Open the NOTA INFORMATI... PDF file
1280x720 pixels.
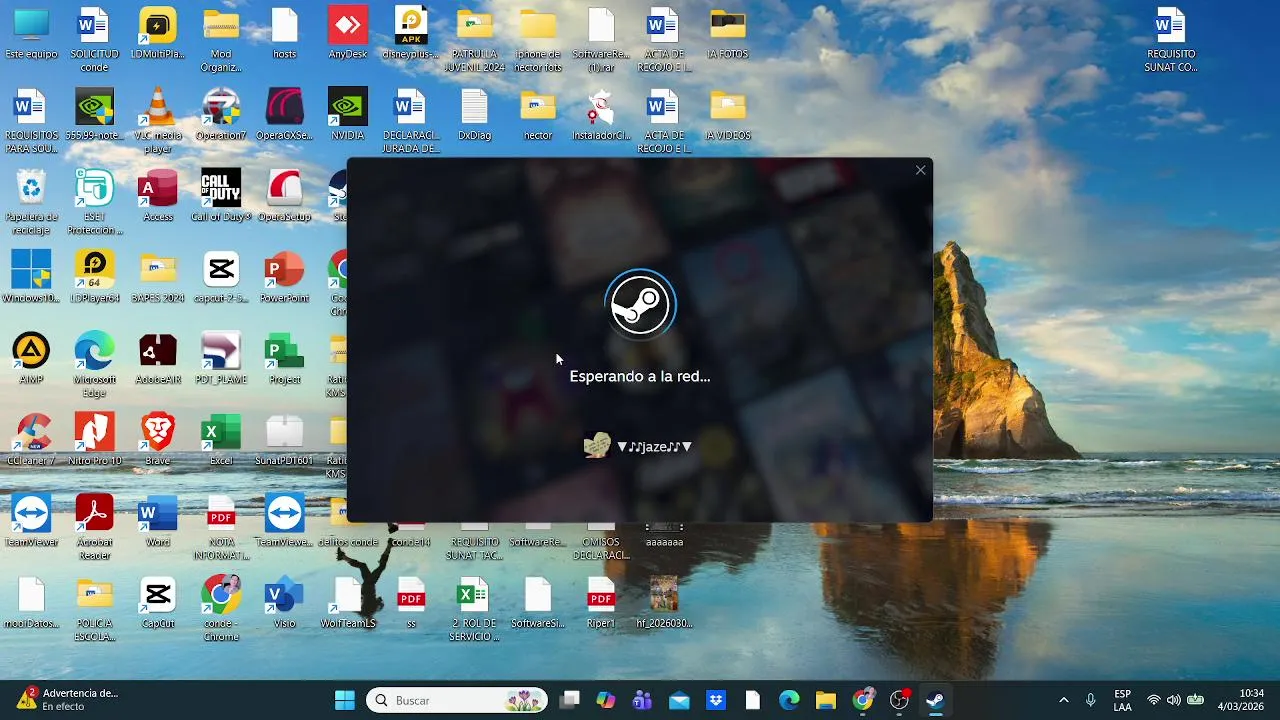[221, 527]
